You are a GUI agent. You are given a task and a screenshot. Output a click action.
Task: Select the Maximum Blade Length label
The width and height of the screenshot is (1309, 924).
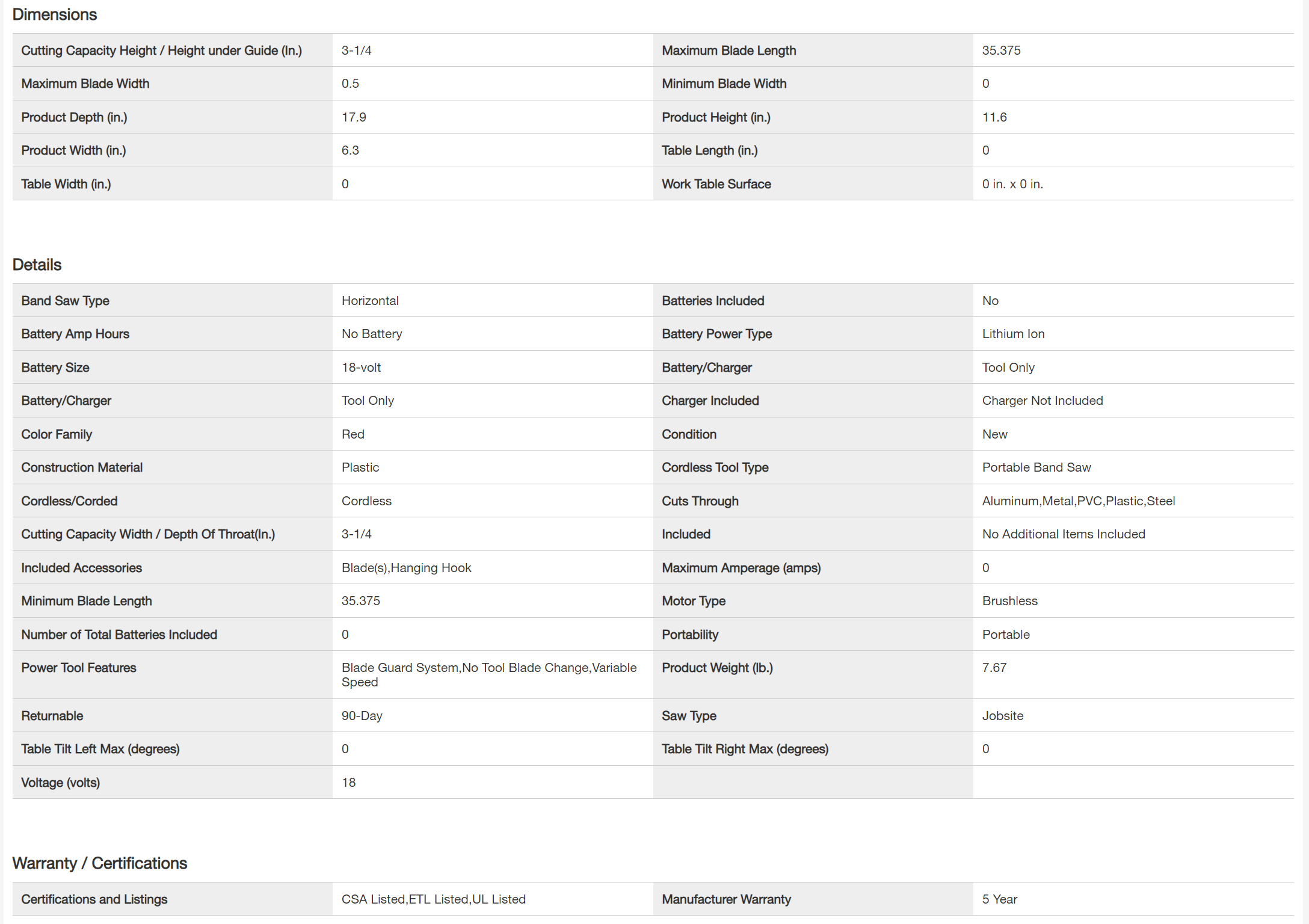[728, 51]
